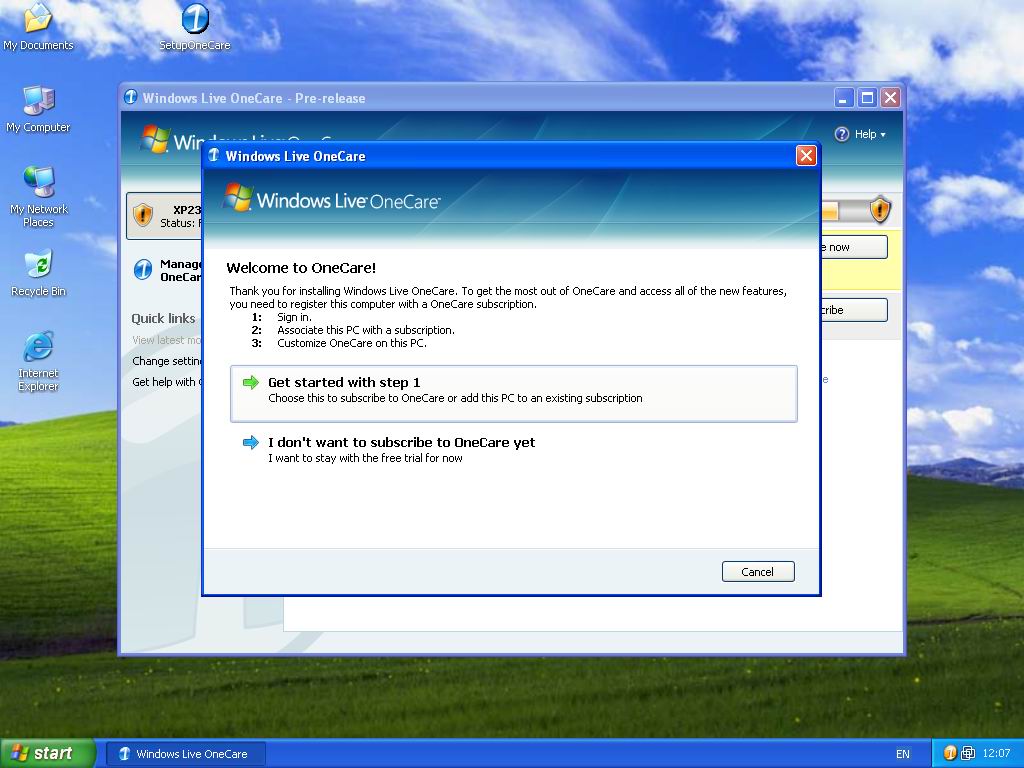Click the orange shield status icon on the left

point(142,215)
